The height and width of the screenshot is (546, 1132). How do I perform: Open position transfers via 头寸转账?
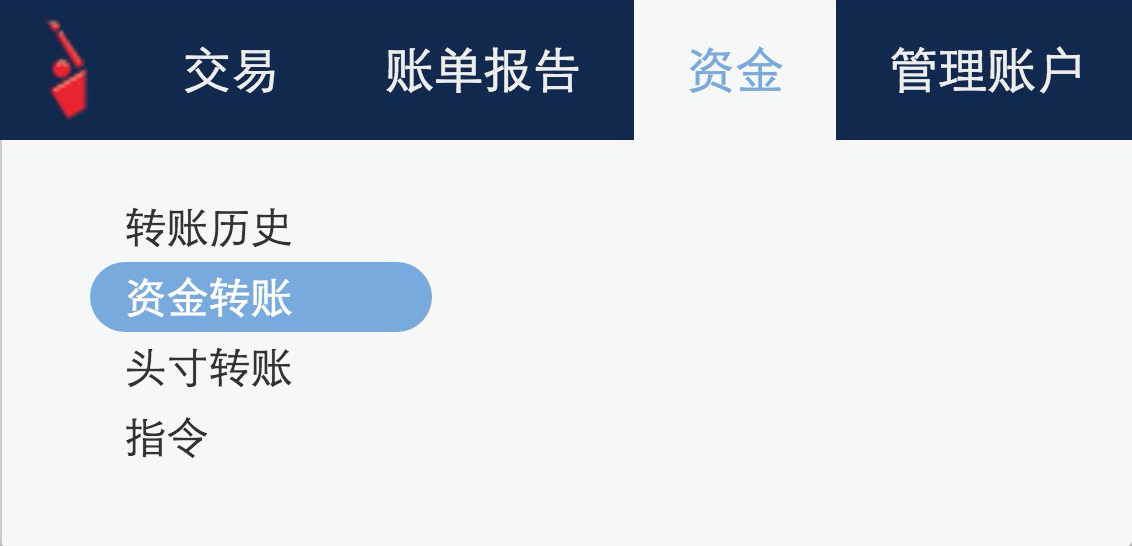tap(209, 368)
